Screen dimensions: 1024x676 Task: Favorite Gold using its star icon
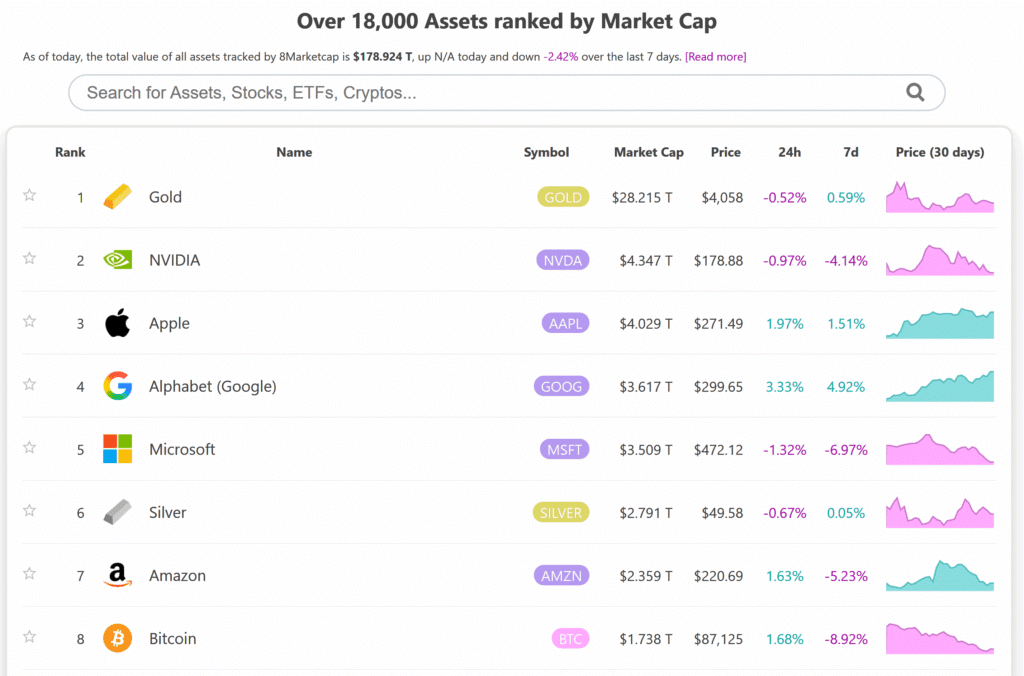click(29, 195)
